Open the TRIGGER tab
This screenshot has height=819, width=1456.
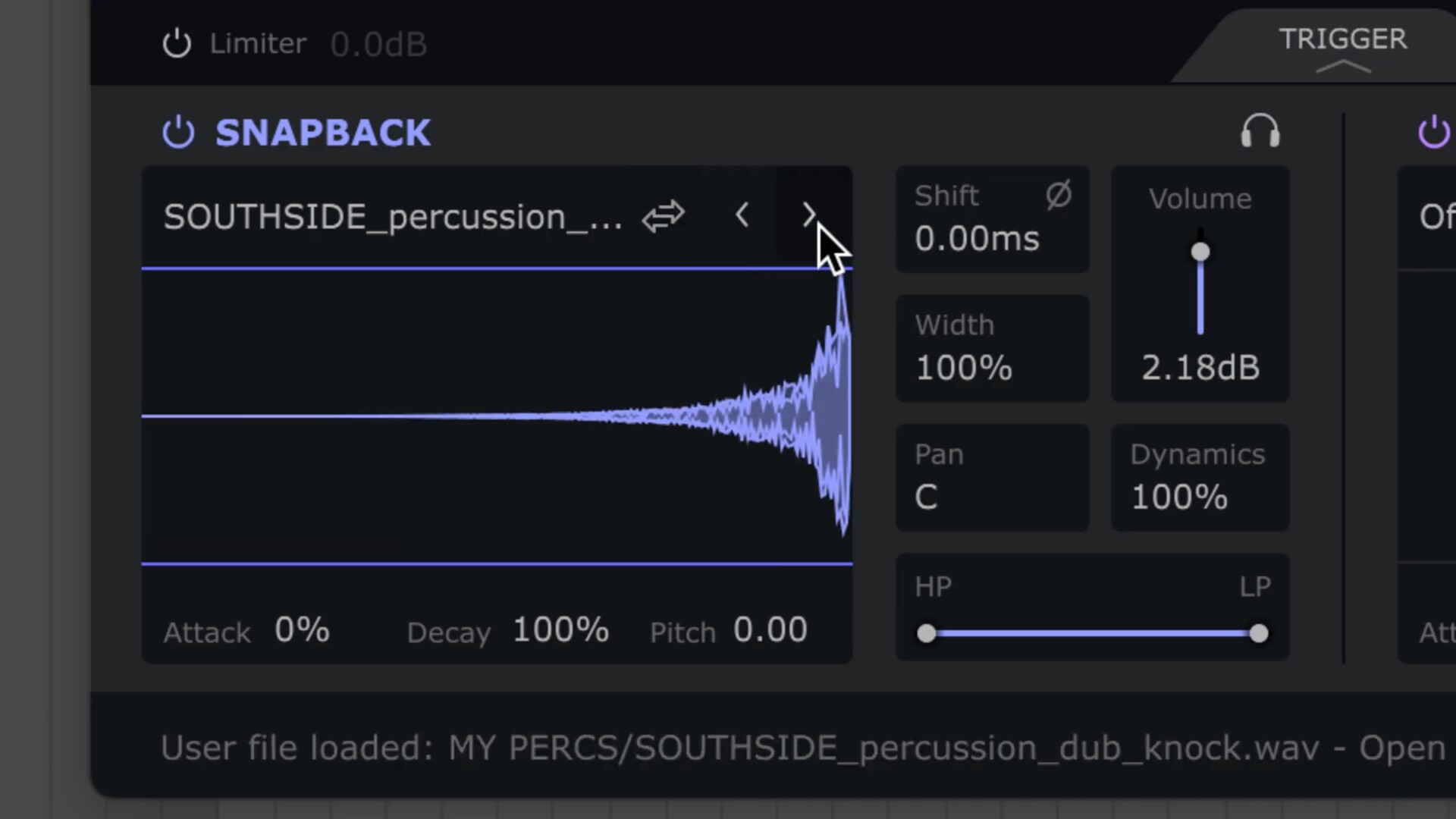click(x=1342, y=39)
